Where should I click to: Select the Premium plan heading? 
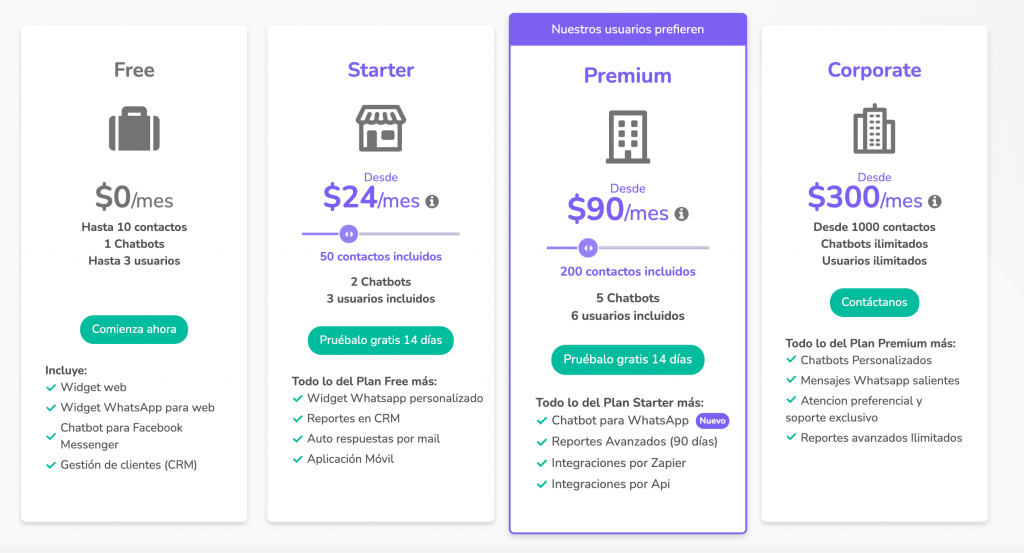(x=627, y=76)
